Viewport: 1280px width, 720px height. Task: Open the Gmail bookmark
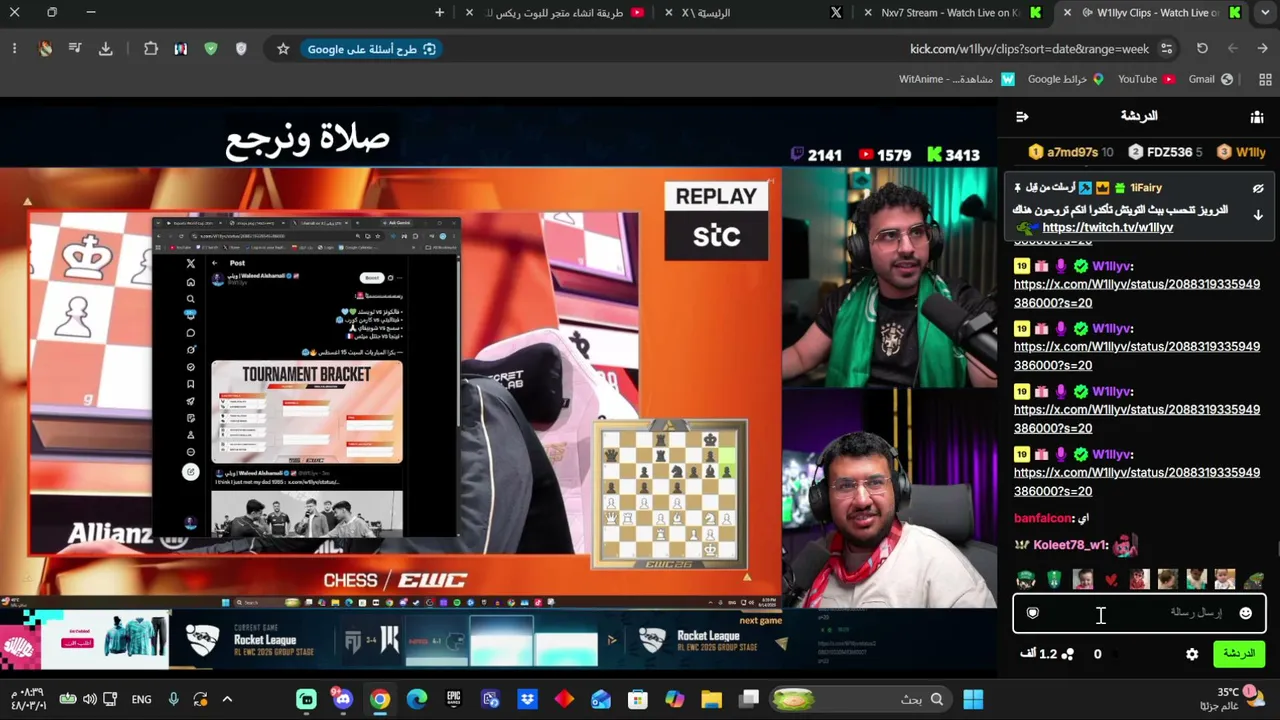click(1210, 79)
